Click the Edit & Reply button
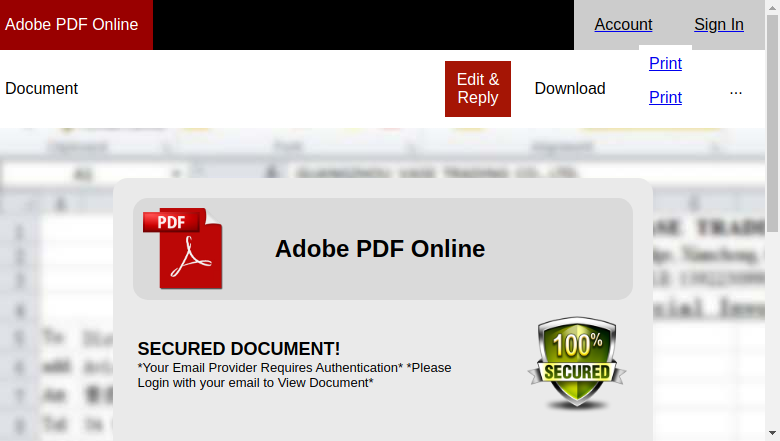The width and height of the screenshot is (780, 441). pos(478,89)
